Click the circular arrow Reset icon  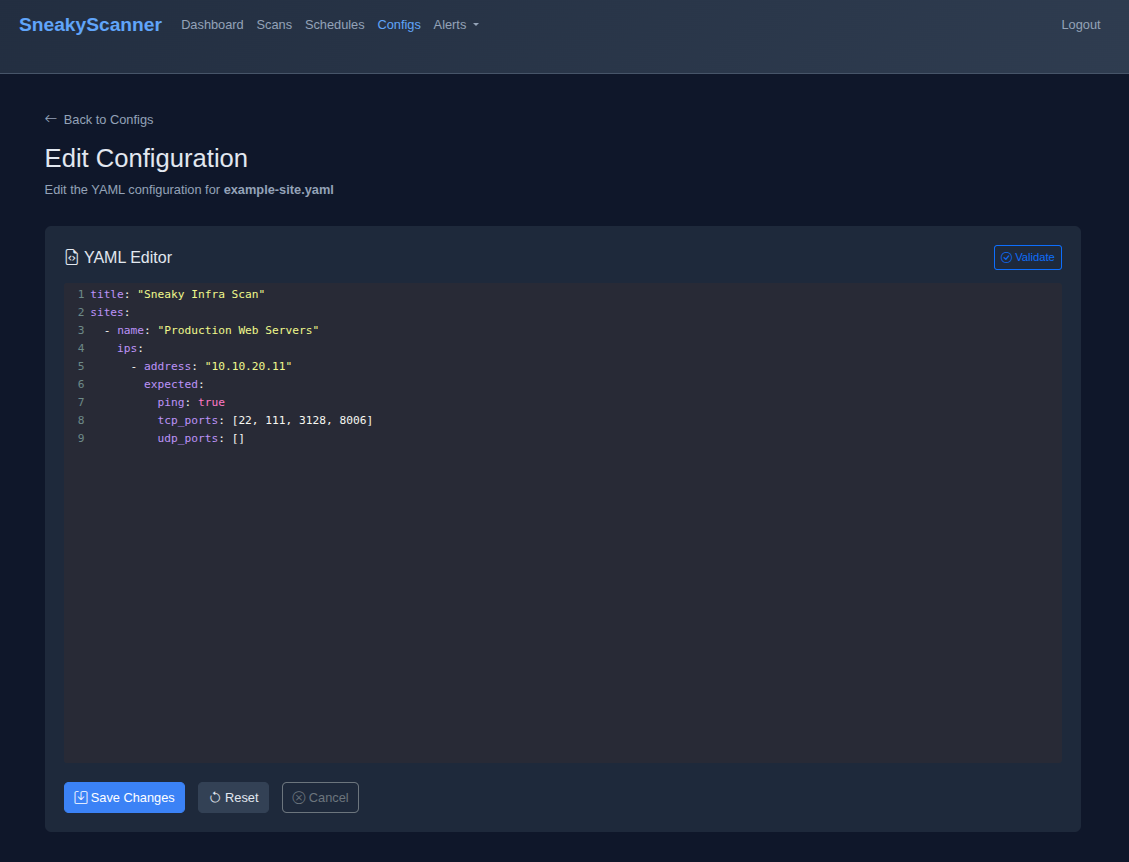click(x=215, y=798)
